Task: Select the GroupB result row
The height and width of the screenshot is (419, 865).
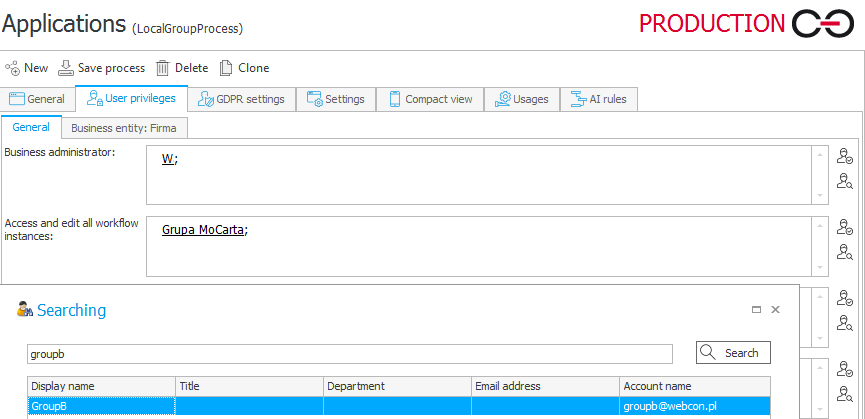Action: pos(399,406)
